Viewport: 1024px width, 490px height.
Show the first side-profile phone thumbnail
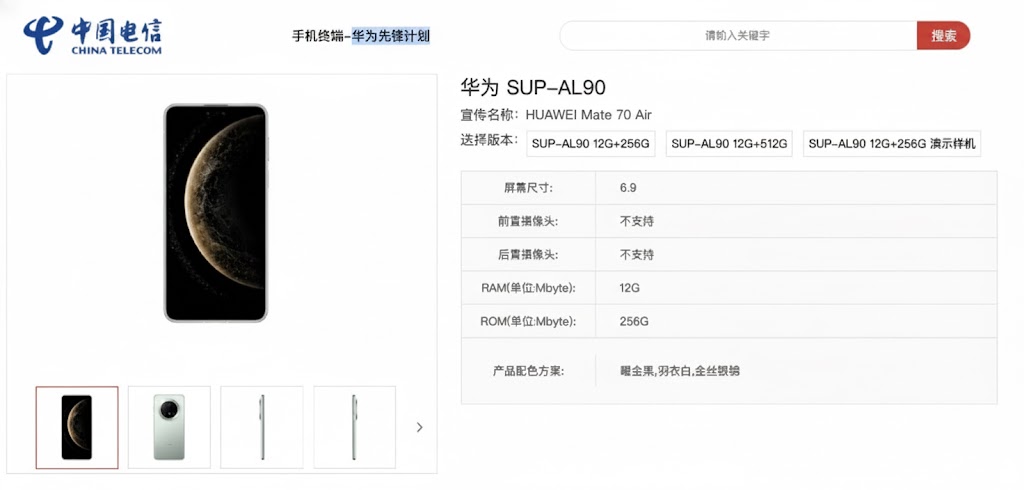(262, 427)
